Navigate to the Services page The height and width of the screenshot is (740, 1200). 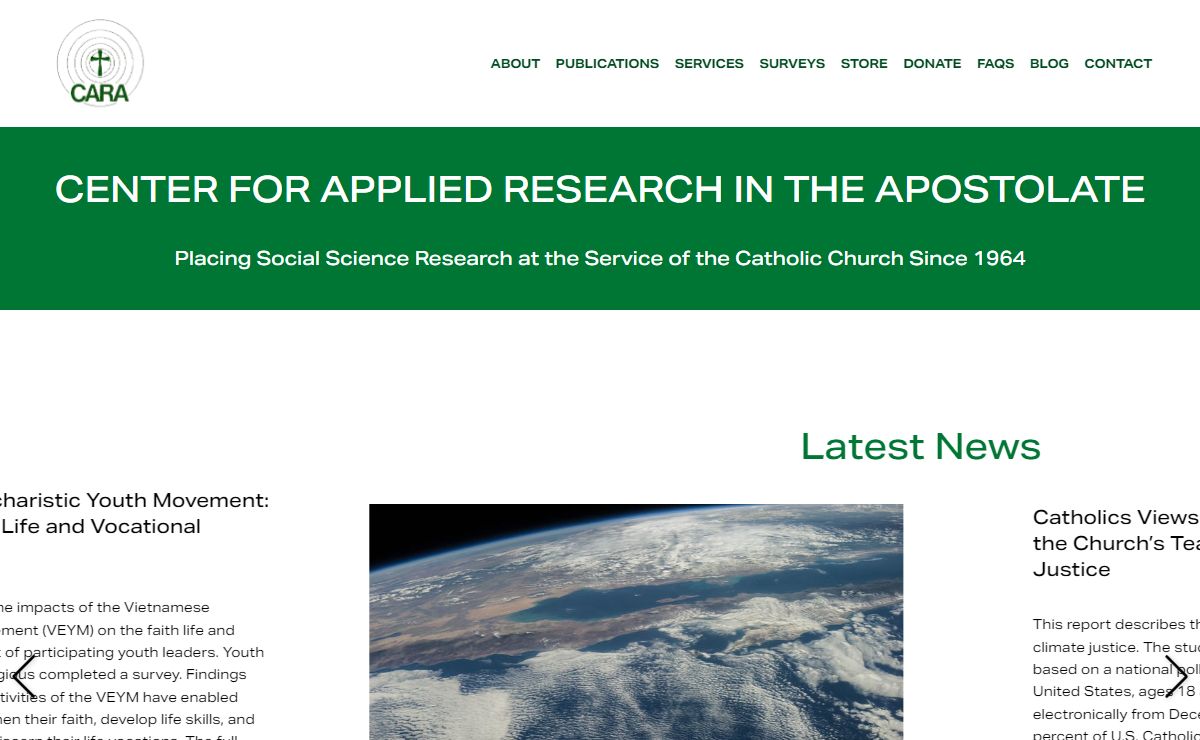click(709, 64)
